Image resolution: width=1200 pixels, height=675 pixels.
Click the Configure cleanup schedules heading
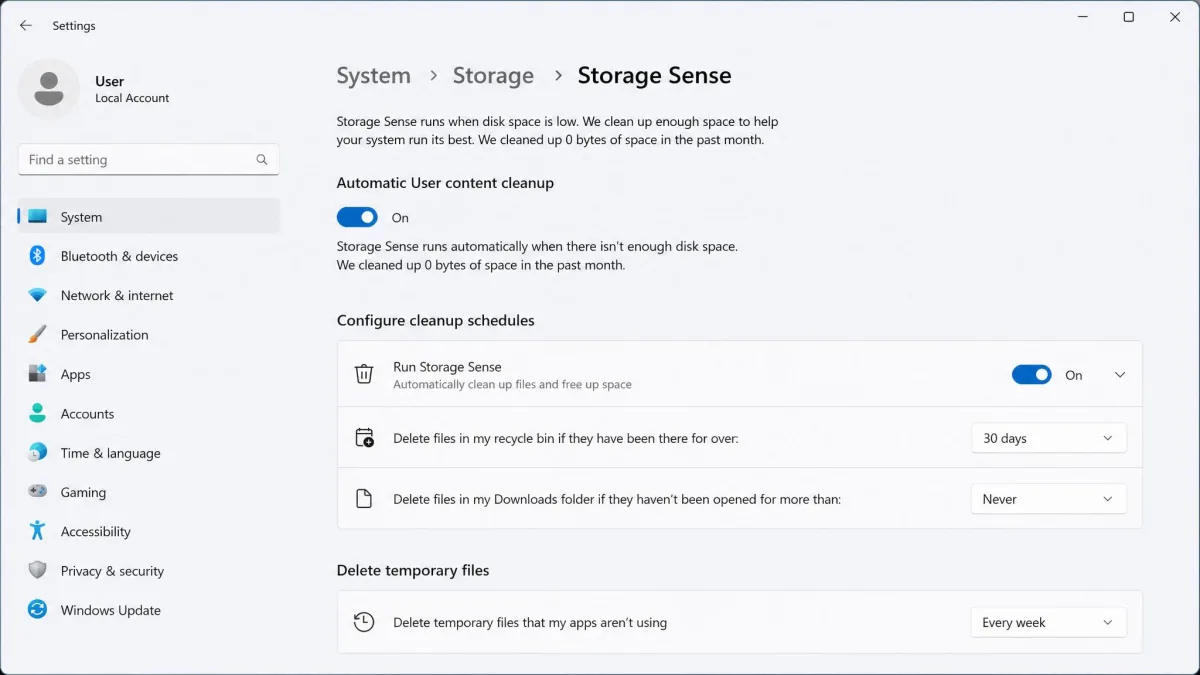(x=435, y=320)
